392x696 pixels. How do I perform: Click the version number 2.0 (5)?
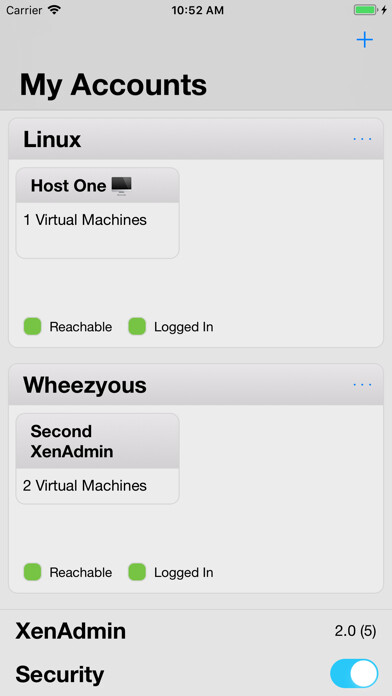(x=356, y=631)
